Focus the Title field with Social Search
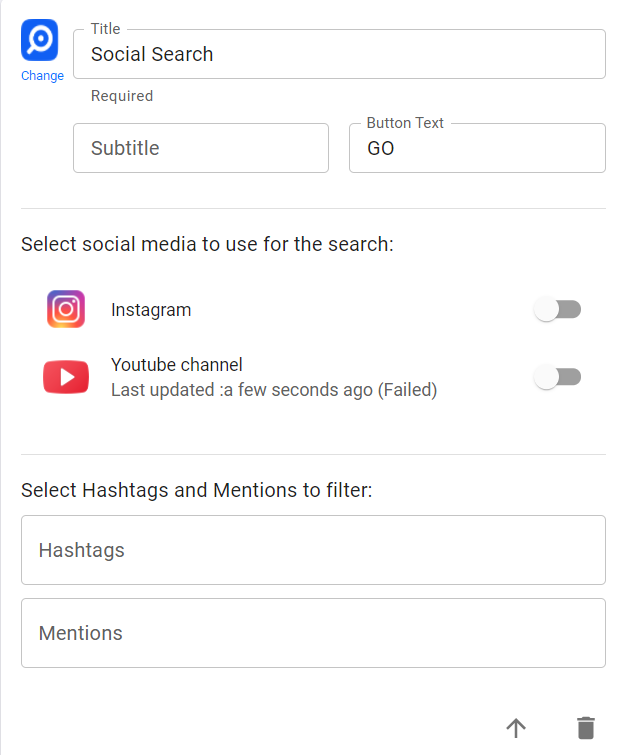The height and width of the screenshot is (755, 623). click(x=339, y=54)
